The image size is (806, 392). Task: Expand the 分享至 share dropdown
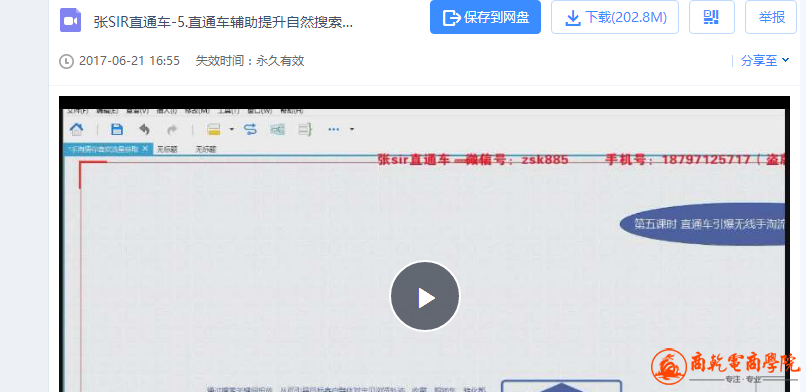pyautogui.click(x=765, y=61)
